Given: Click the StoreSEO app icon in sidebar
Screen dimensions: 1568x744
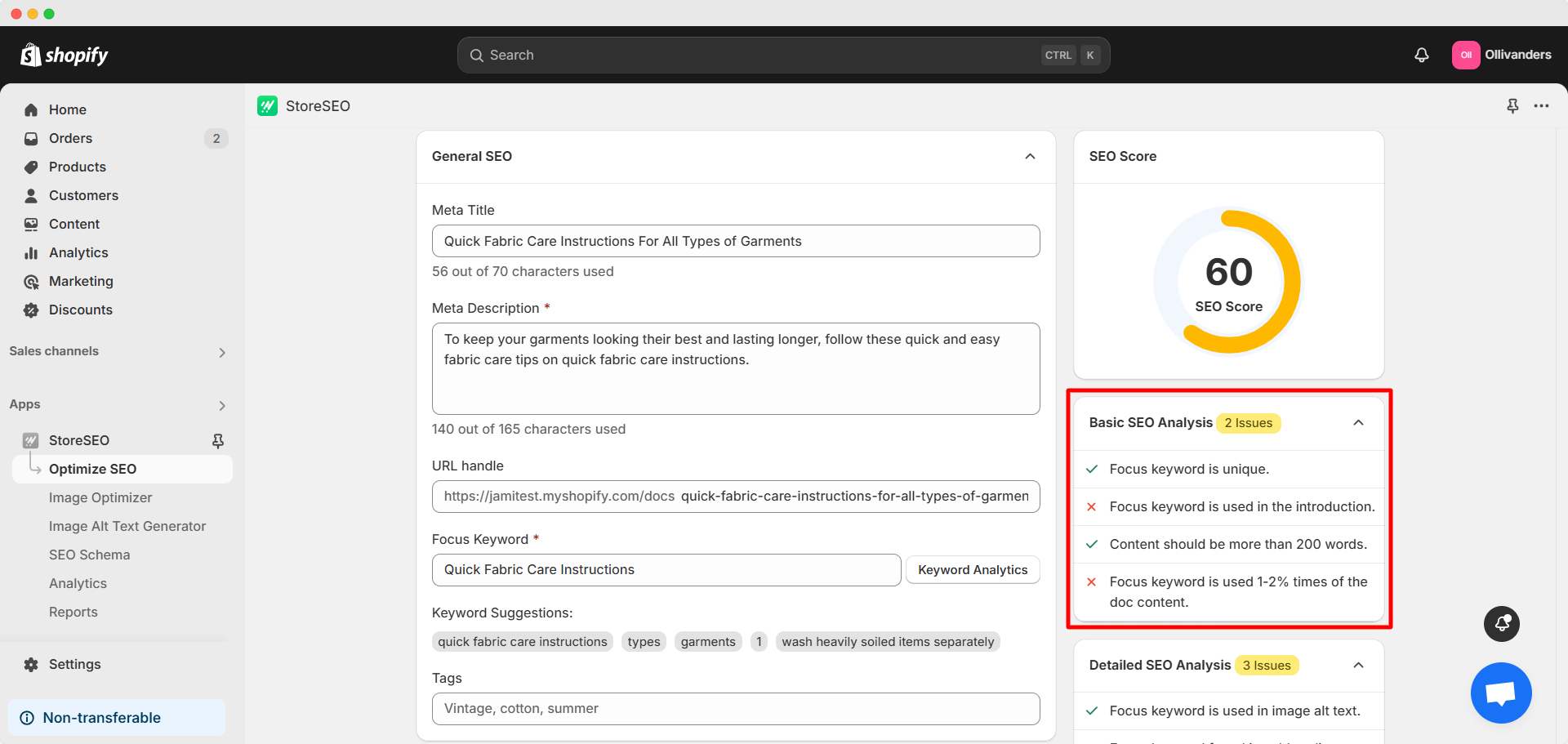Looking at the screenshot, I should (31, 440).
